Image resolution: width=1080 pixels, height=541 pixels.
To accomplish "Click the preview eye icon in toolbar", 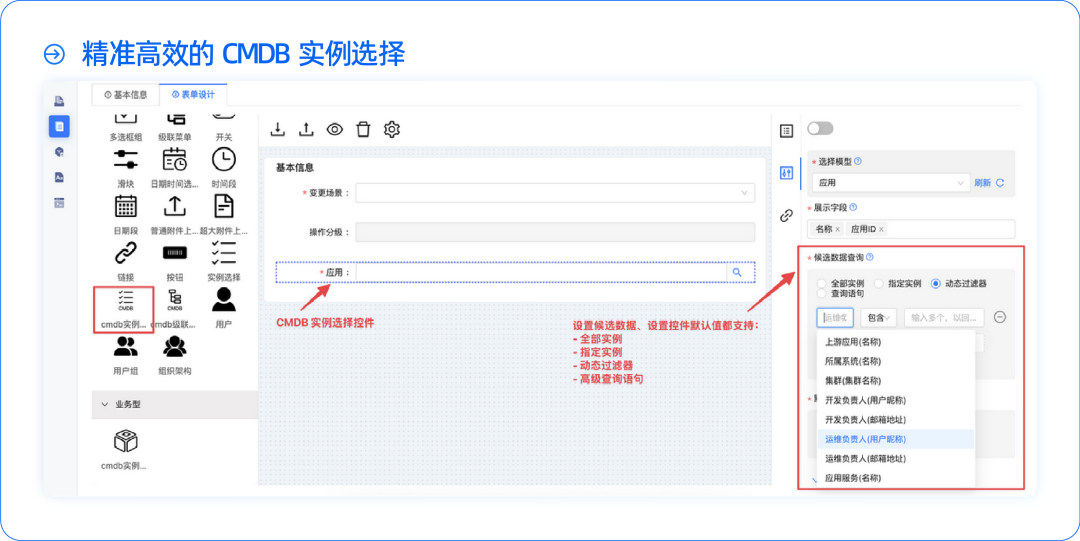I will click(335, 129).
